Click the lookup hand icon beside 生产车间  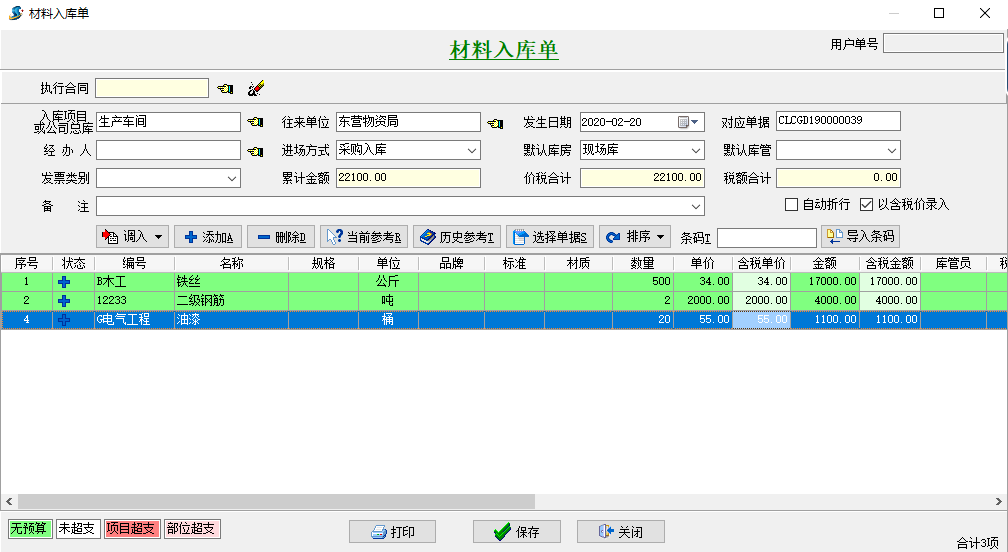coord(256,122)
